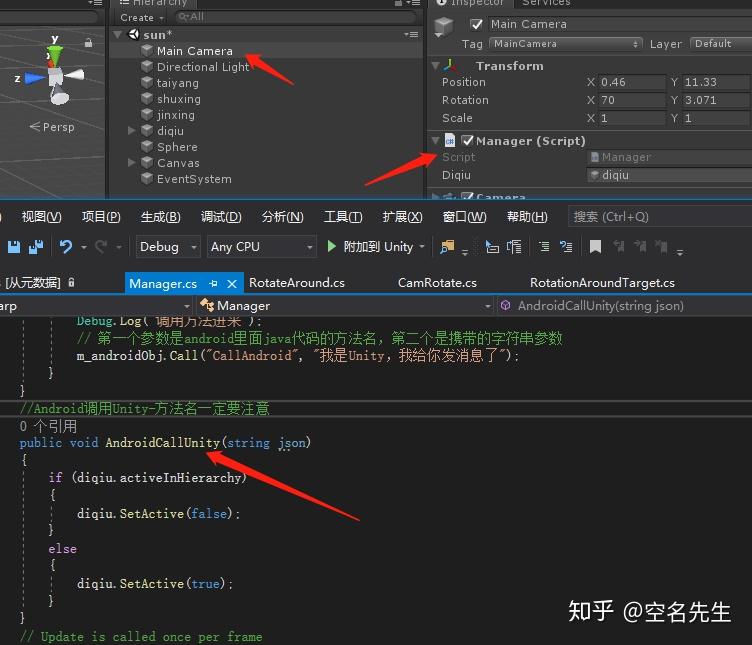Image resolution: width=752 pixels, height=645 pixels.
Task: Open the 调试(D) menu
Action: (221, 217)
